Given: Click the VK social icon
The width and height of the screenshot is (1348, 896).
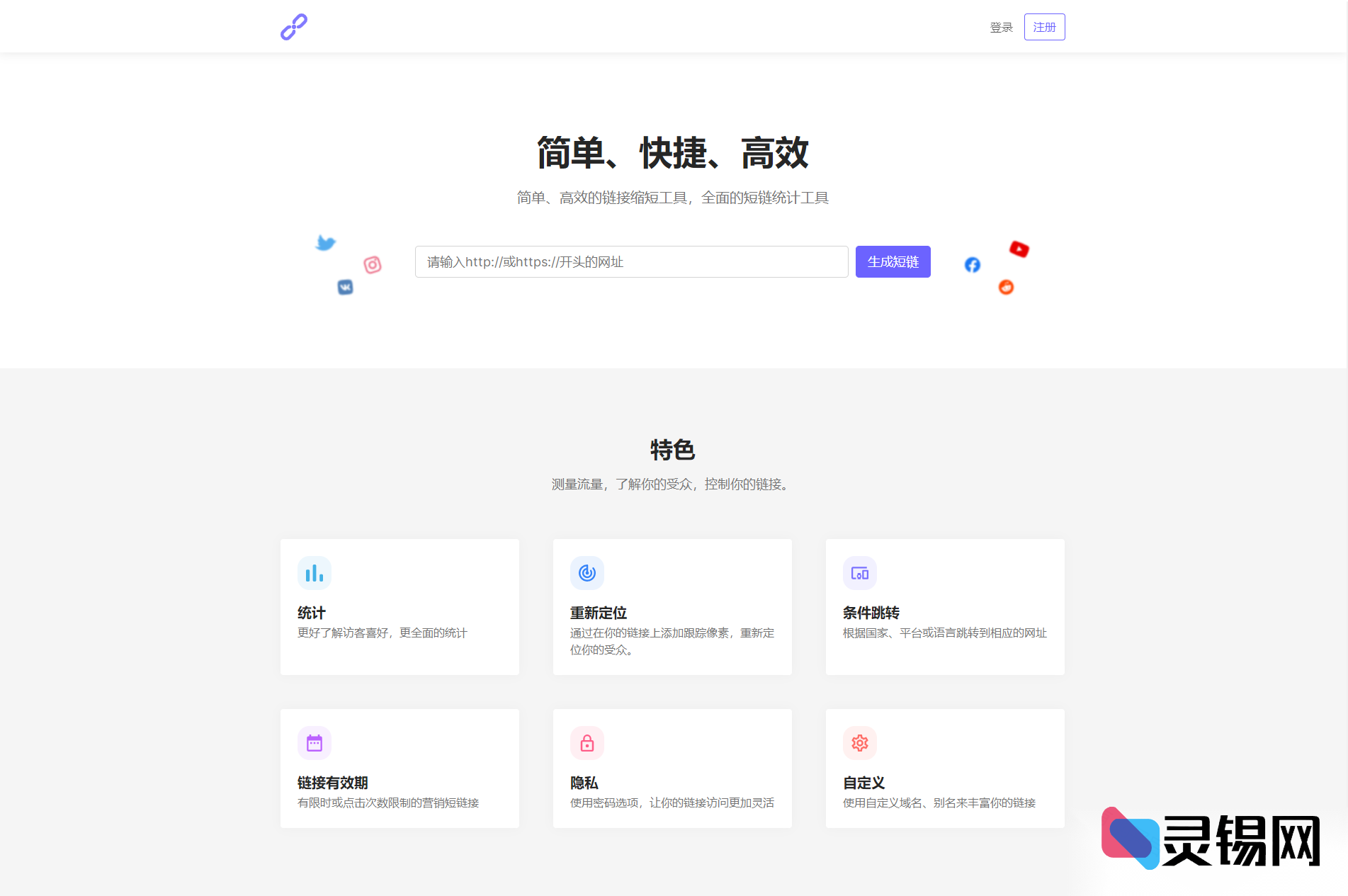Looking at the screenshot, I should pos(346,287).
